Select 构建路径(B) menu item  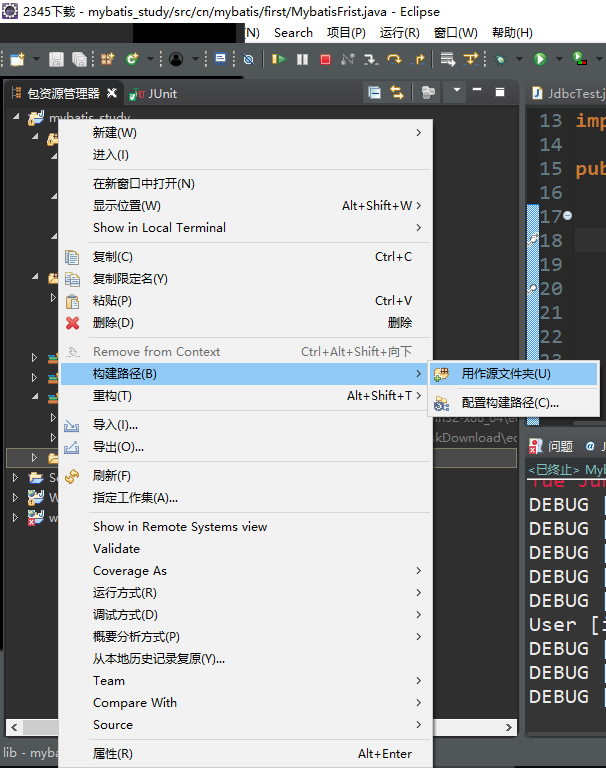(x=246, y=374)
